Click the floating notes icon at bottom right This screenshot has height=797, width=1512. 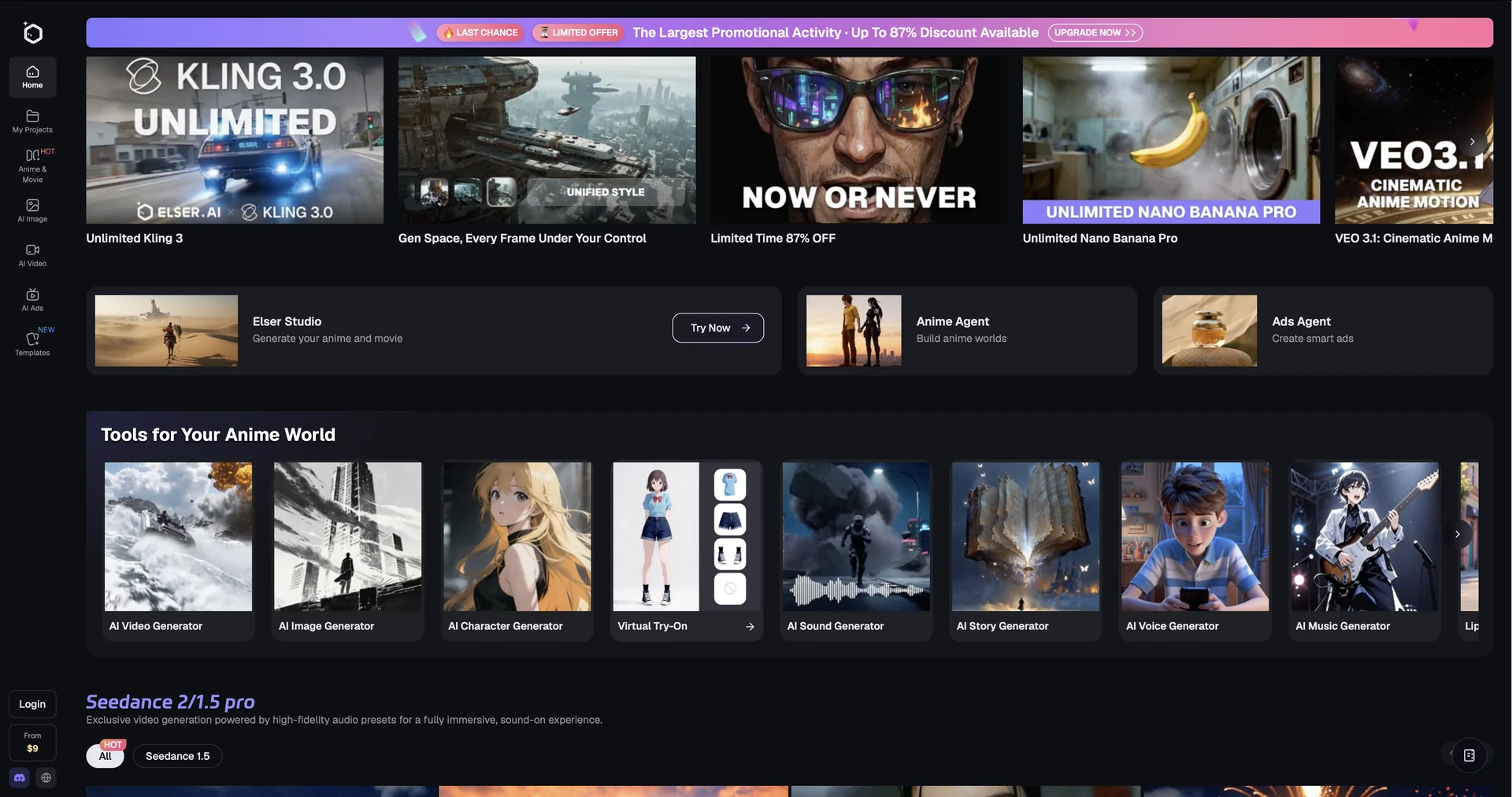(1469, 755)
